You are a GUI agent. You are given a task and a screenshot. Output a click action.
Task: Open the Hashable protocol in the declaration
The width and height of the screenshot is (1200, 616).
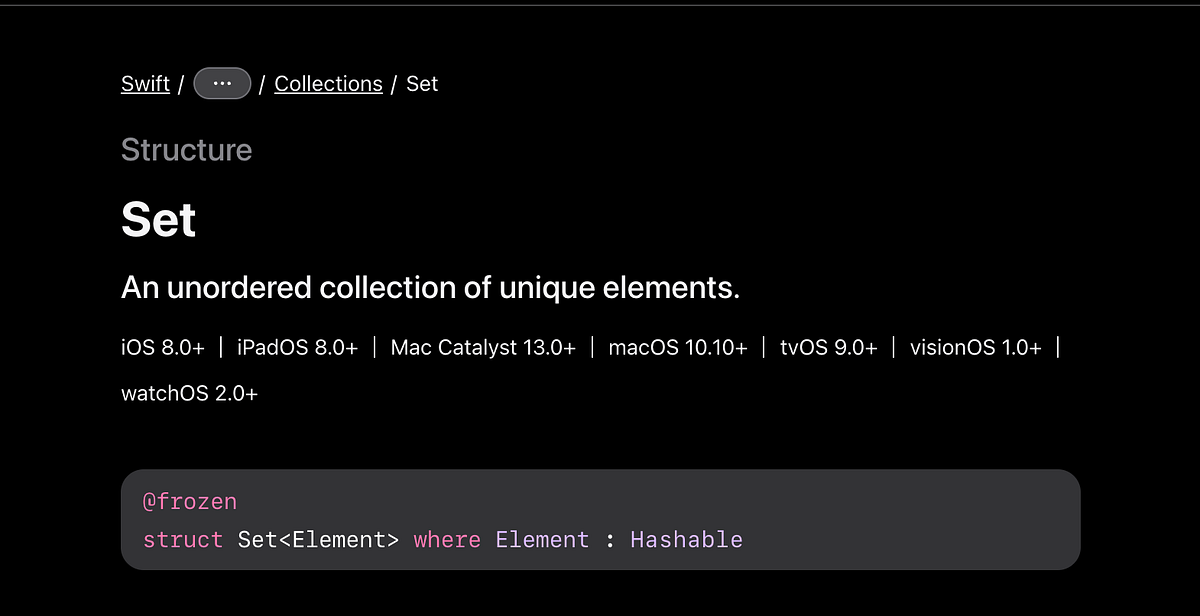tap(686, 539)
